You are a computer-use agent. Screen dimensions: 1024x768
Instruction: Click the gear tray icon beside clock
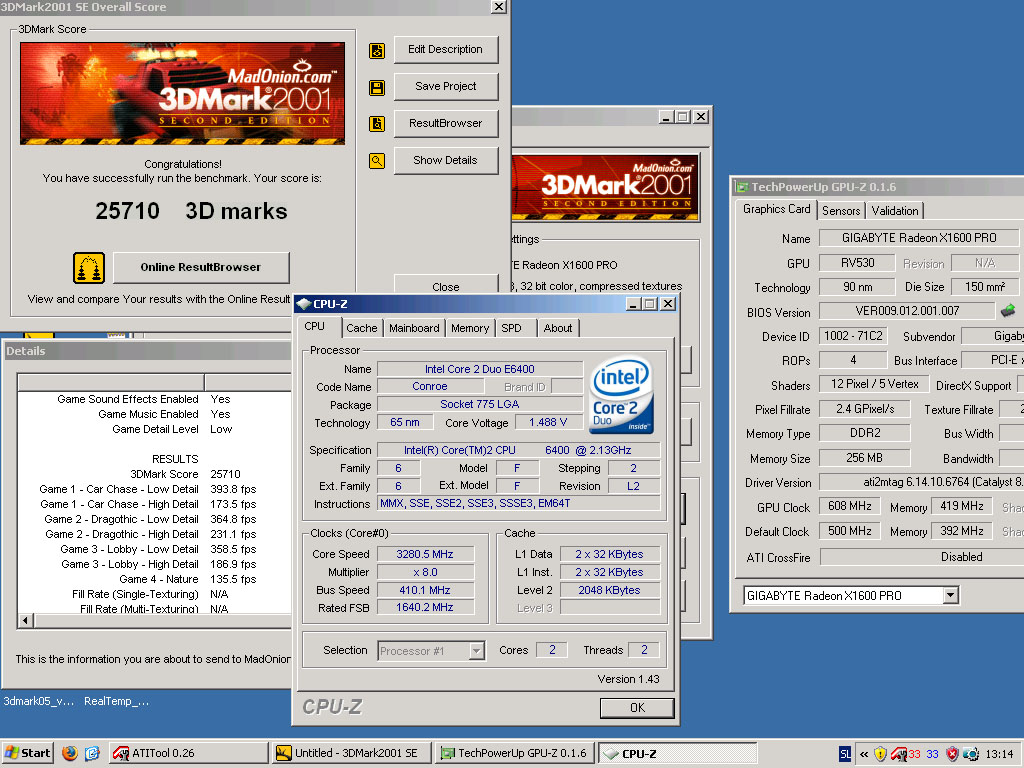tap(970, 754)
